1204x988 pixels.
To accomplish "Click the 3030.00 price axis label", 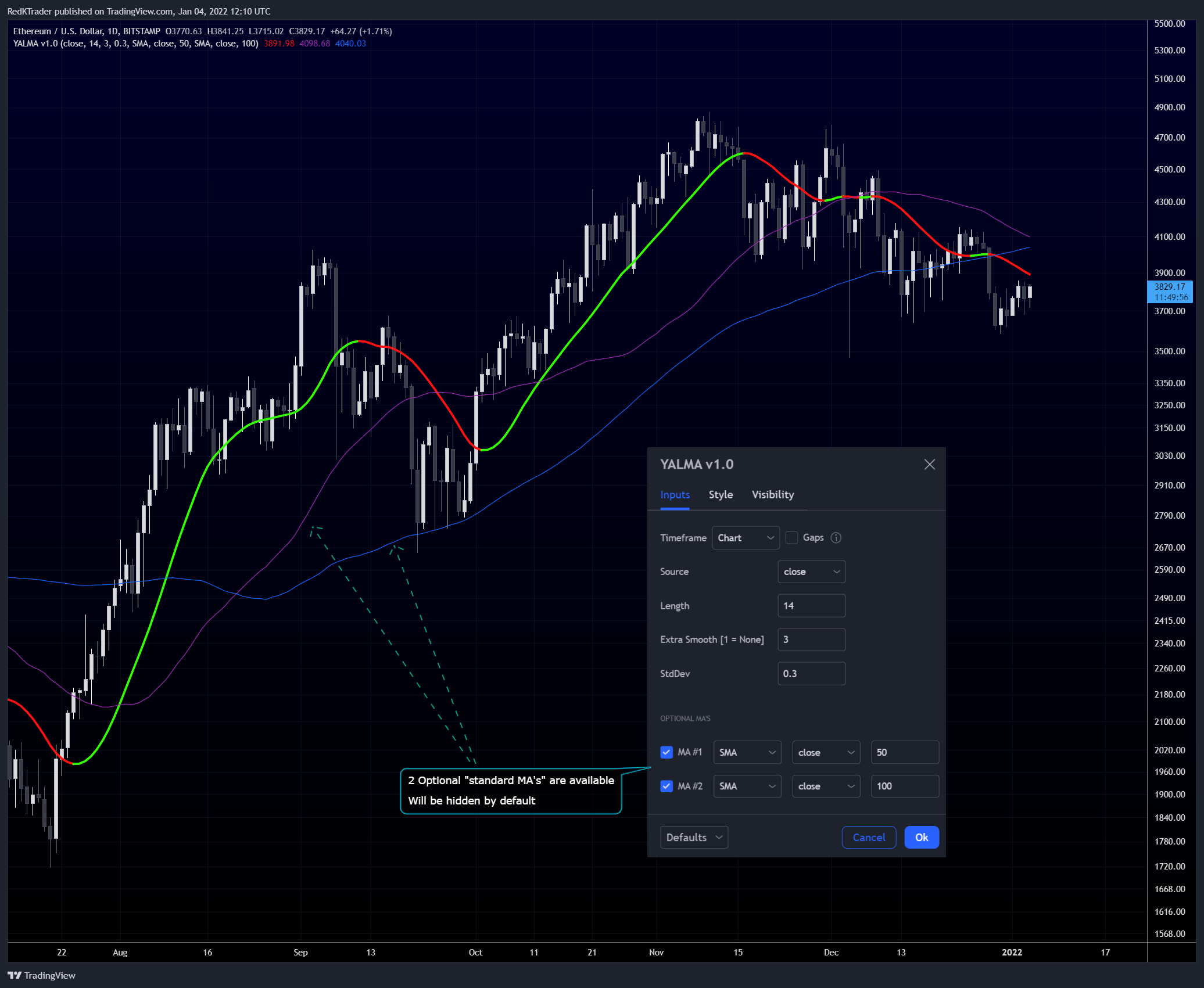I will 1169,456.
